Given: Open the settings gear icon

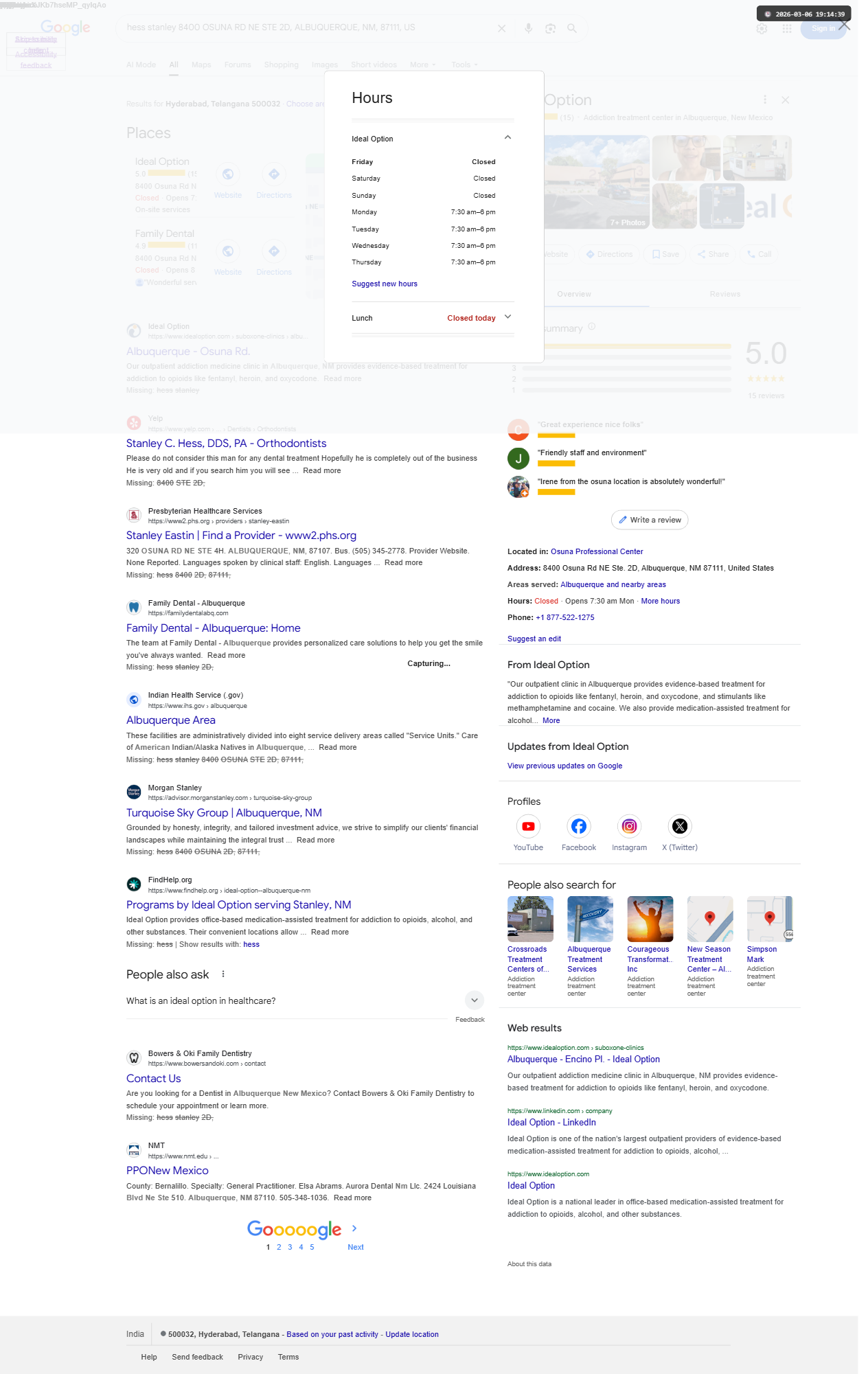Looking at the screenshot, I should coord(762,28).
